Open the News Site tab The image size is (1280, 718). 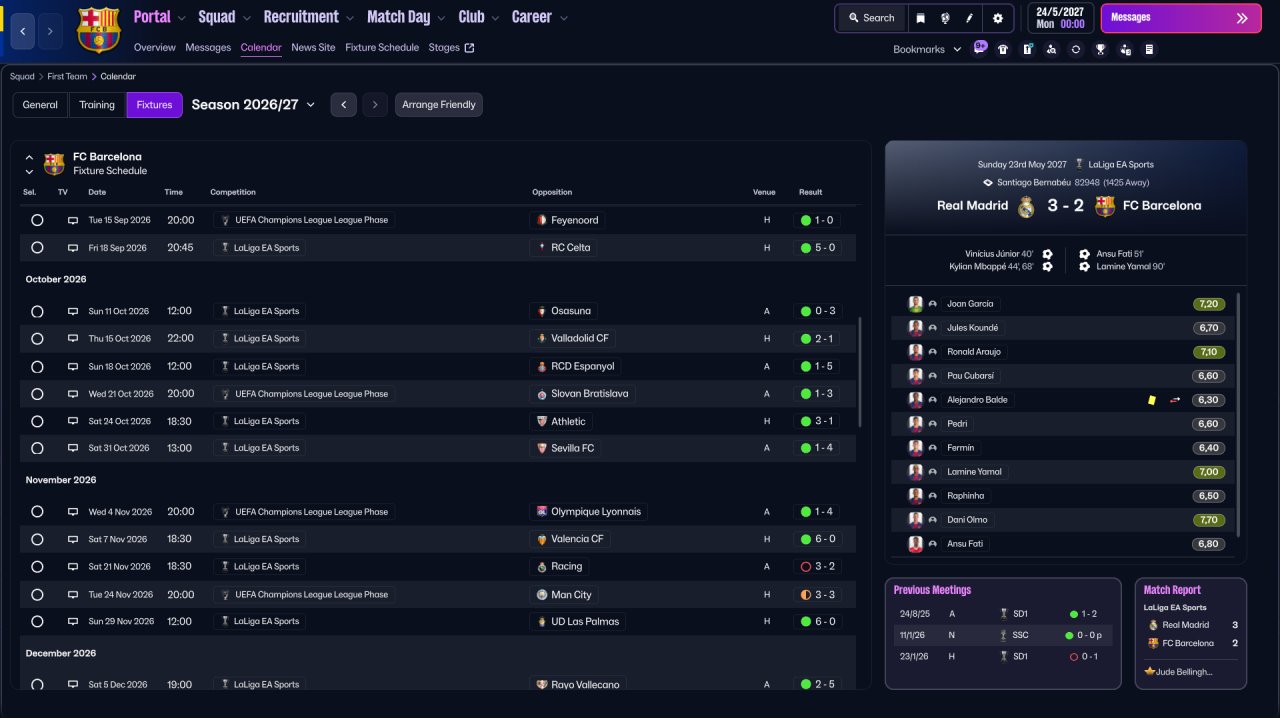[x=313, y=48]
